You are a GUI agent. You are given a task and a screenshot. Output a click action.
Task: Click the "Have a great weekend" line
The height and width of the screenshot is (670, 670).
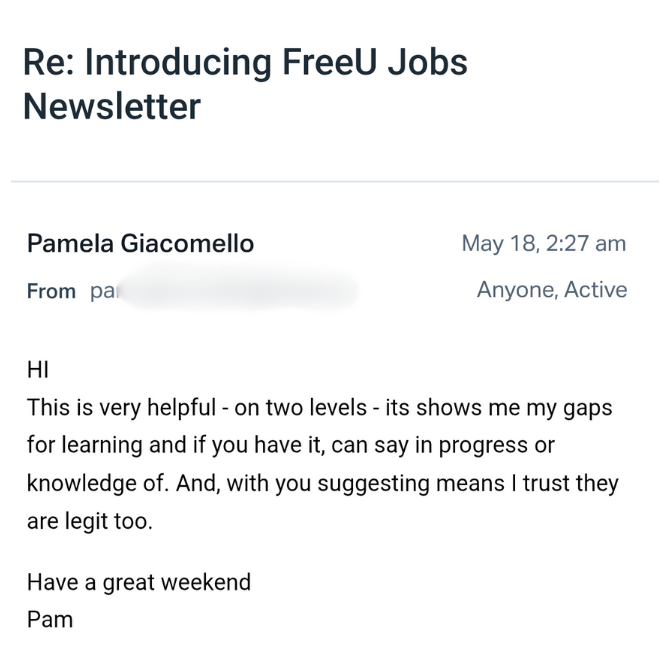point(138,582)
